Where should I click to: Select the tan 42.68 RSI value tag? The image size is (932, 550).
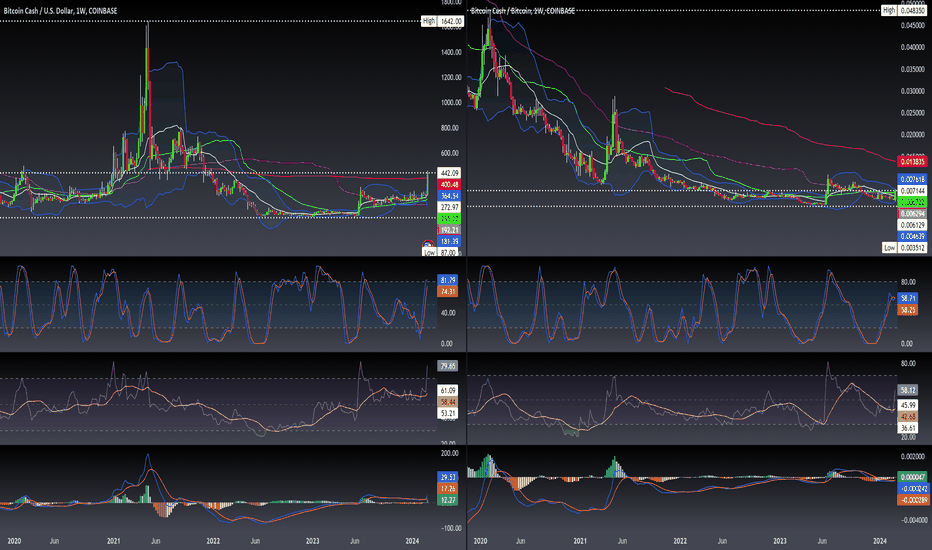[908, 416]
